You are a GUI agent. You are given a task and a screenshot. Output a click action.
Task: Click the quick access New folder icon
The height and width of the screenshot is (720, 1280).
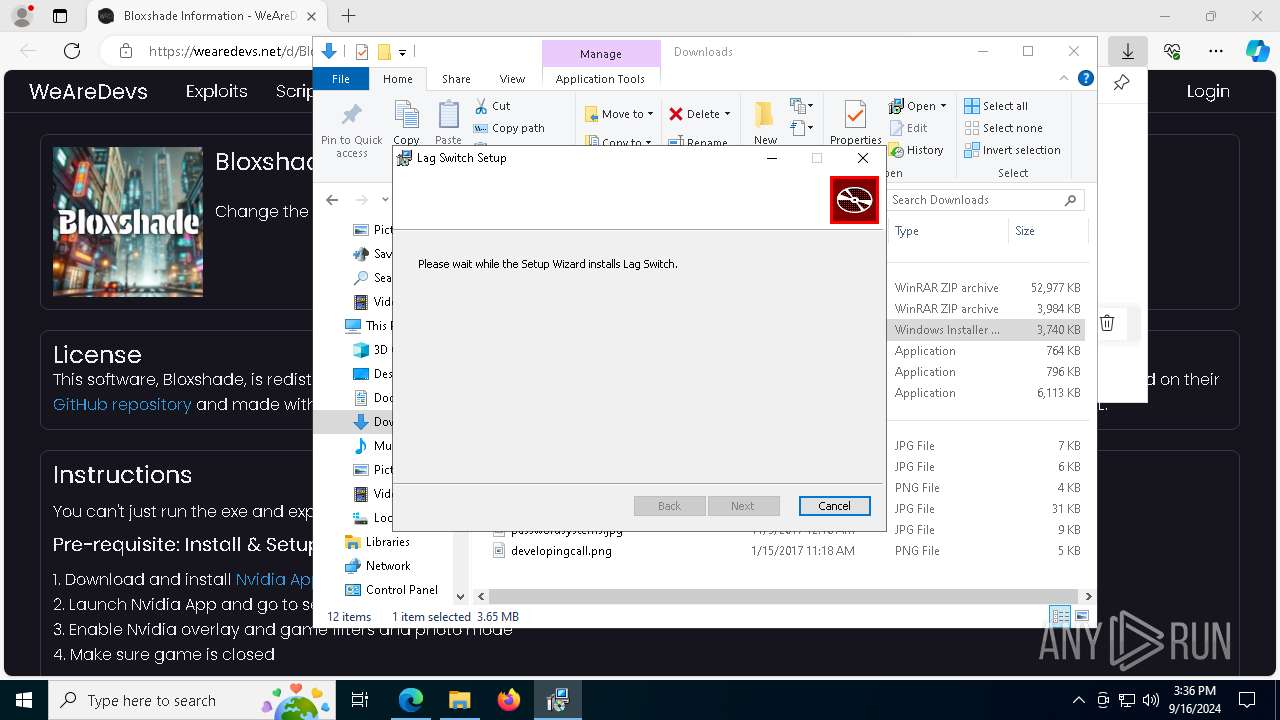coord(384,52)
